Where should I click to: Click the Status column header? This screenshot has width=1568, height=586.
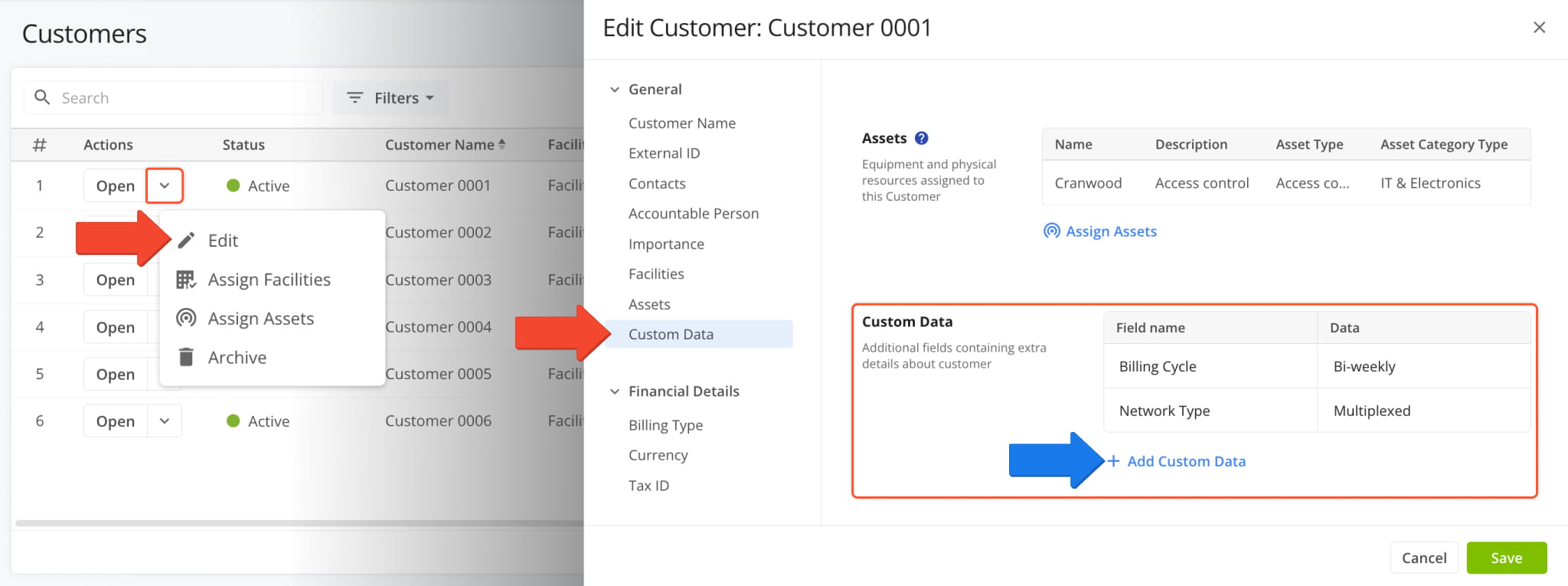pos(243,144)
